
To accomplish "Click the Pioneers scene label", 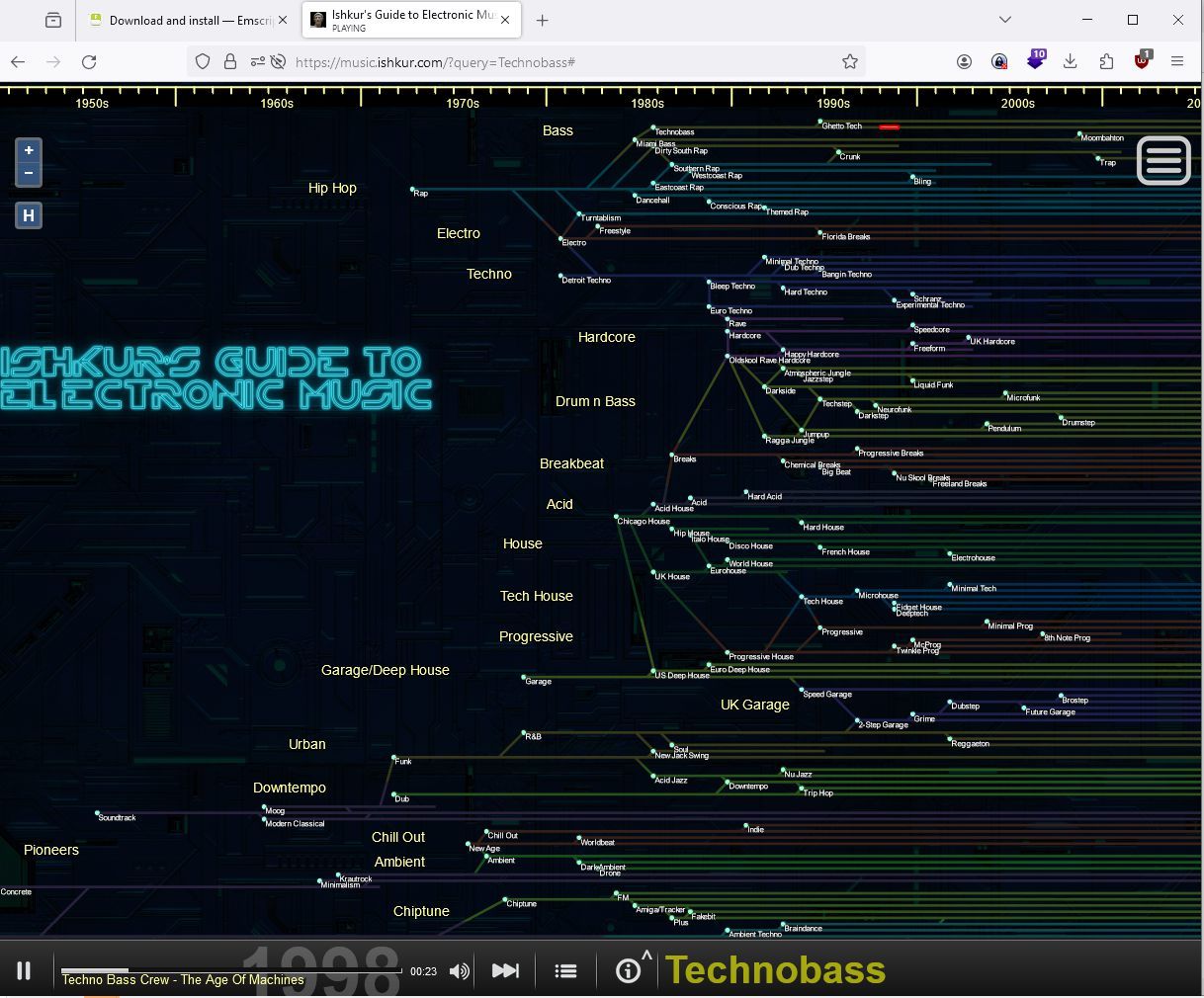I will click(51, 850).
